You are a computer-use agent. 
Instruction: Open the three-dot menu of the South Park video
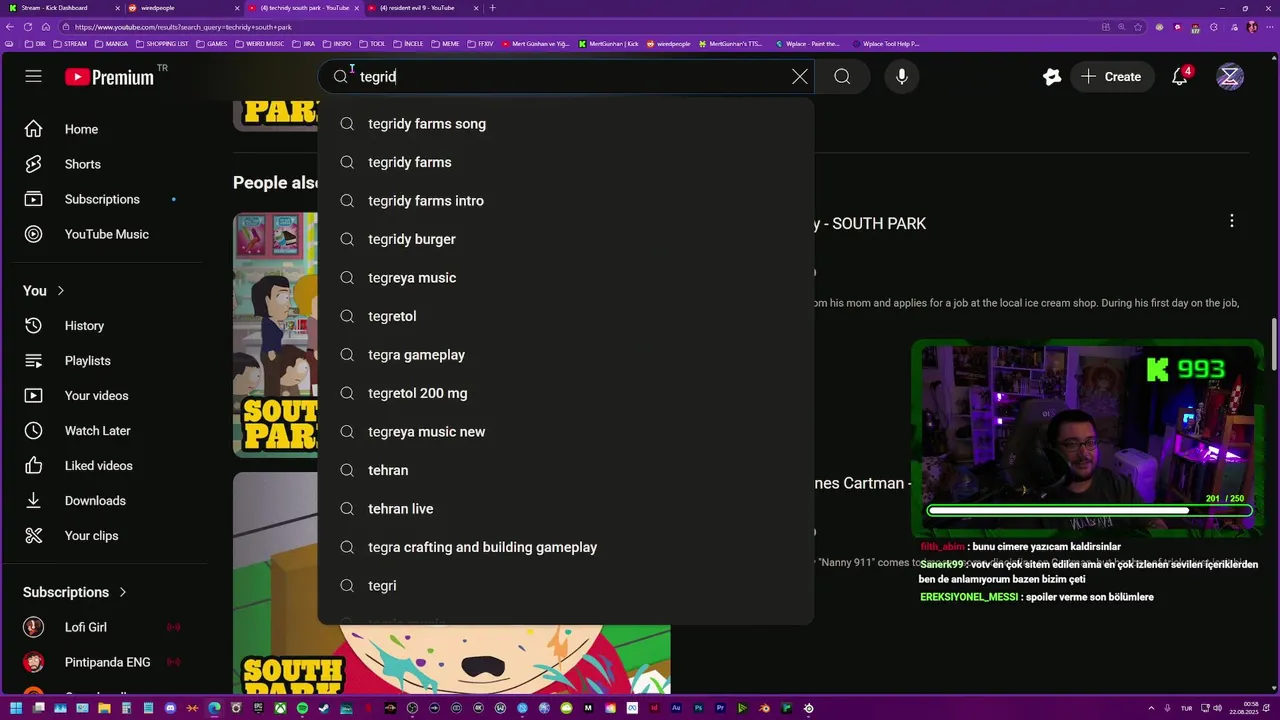[1232, 221]
